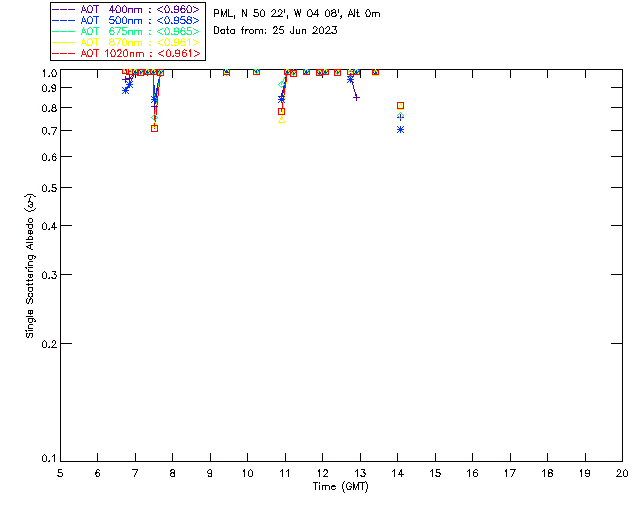Click the x-axis tick label 17
Image resolution: width=640 pixels, height=512 pixels.
pos(510,473)
